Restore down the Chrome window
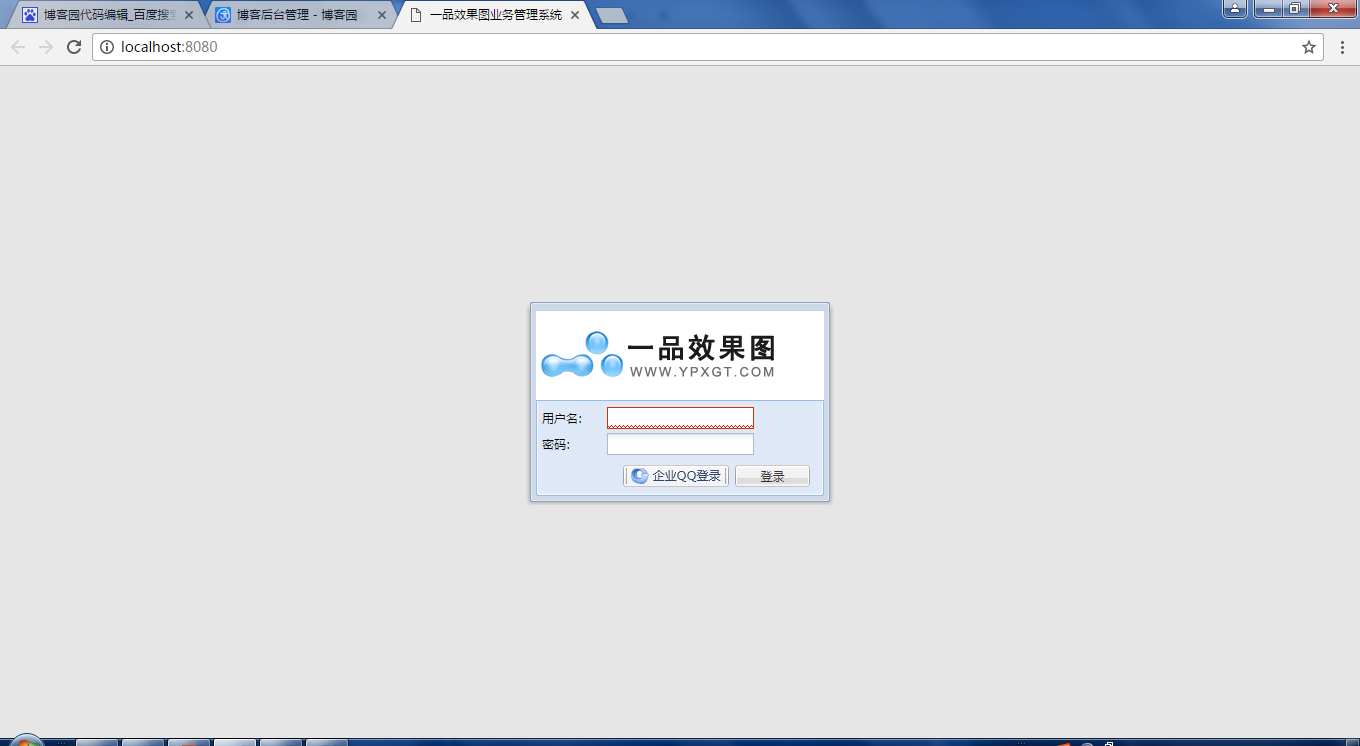The height and width of the screenshot is (746, 1360). (x=1294, y=8)
